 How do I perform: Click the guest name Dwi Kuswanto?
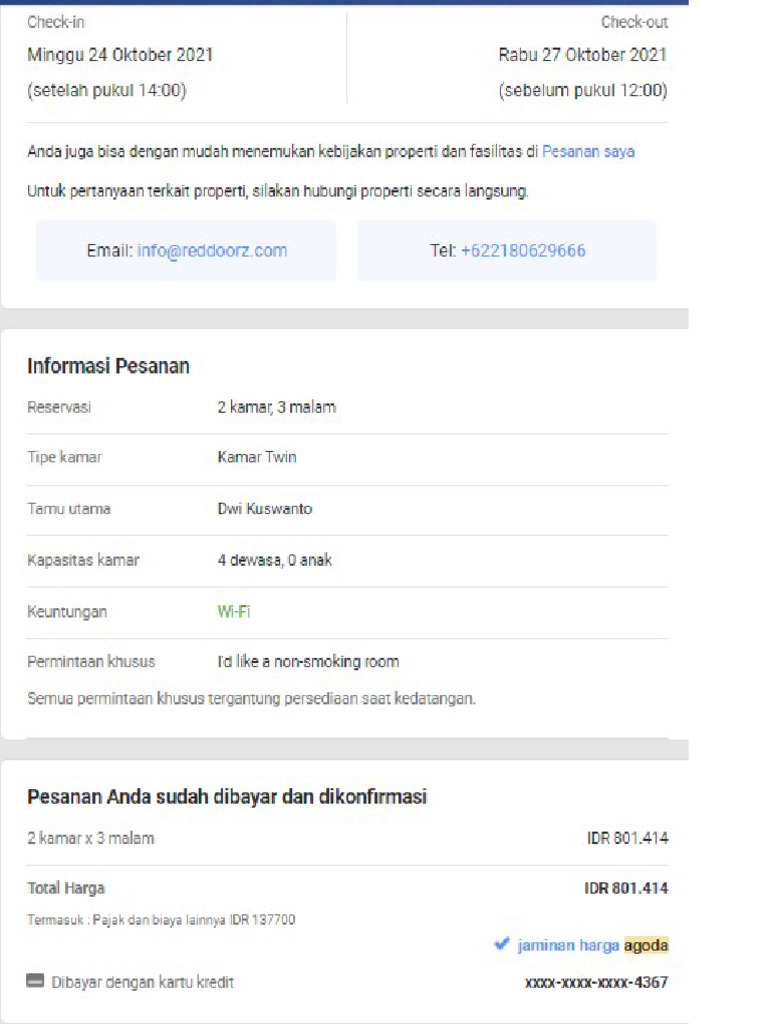click(265, 509)
